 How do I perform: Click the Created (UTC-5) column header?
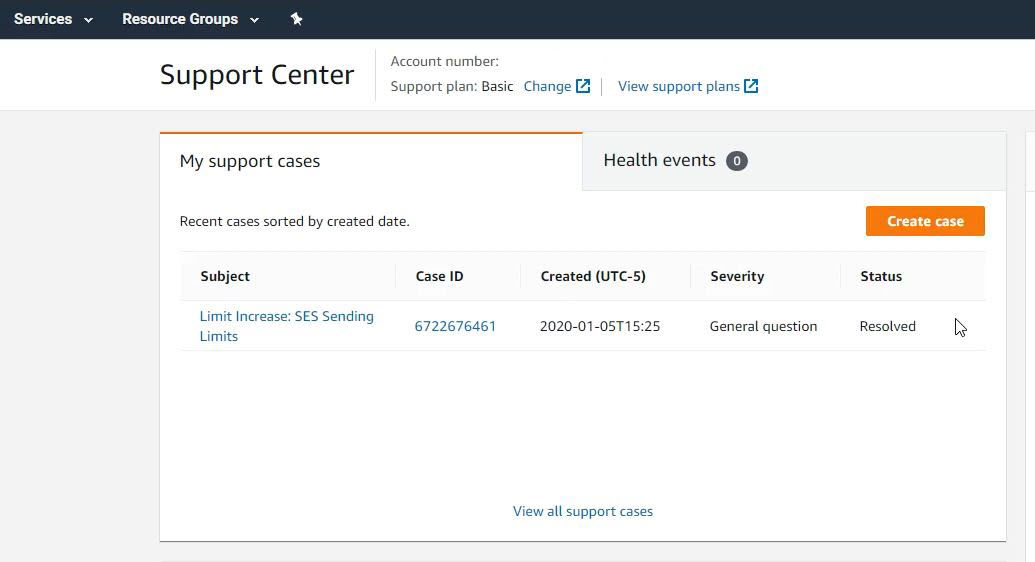point(593,276)
